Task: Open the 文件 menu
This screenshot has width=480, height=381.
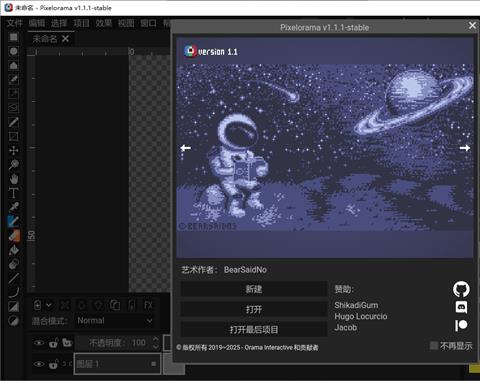Action: tap(15, 23)
